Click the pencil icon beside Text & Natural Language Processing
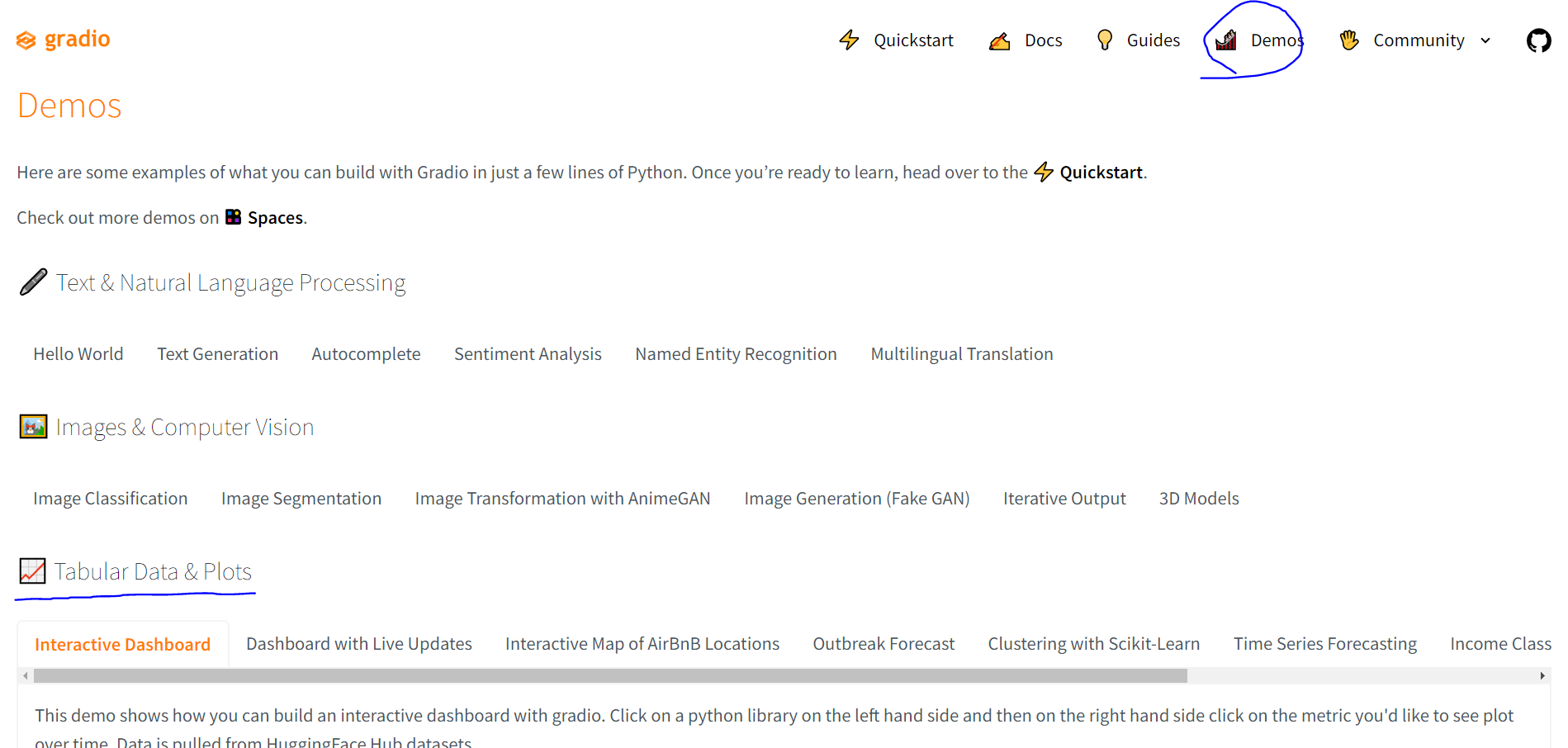 click(31, 282)
